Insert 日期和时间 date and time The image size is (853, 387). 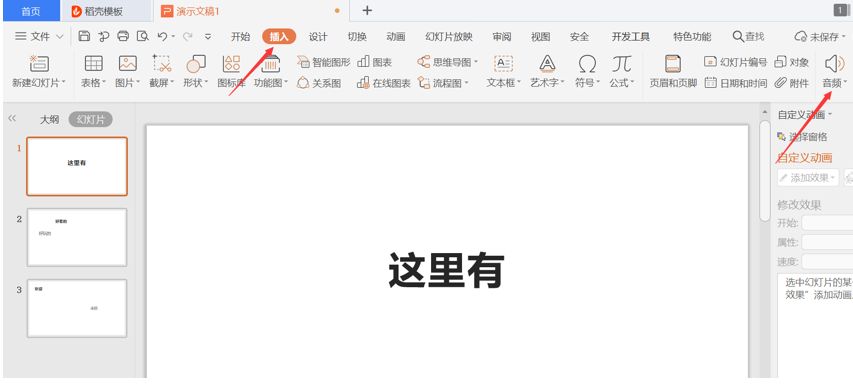click(735, 83)
